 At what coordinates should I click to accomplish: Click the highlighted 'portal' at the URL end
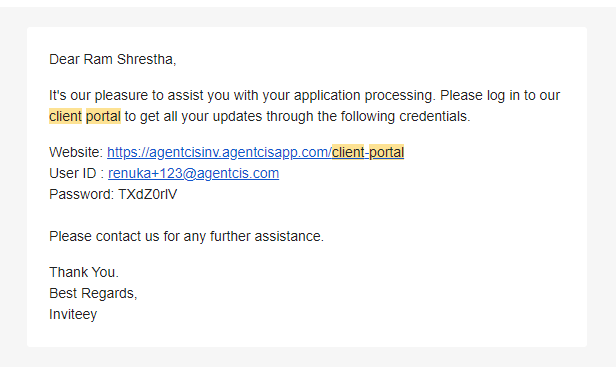pyautogui.click(x=387, y=152)
